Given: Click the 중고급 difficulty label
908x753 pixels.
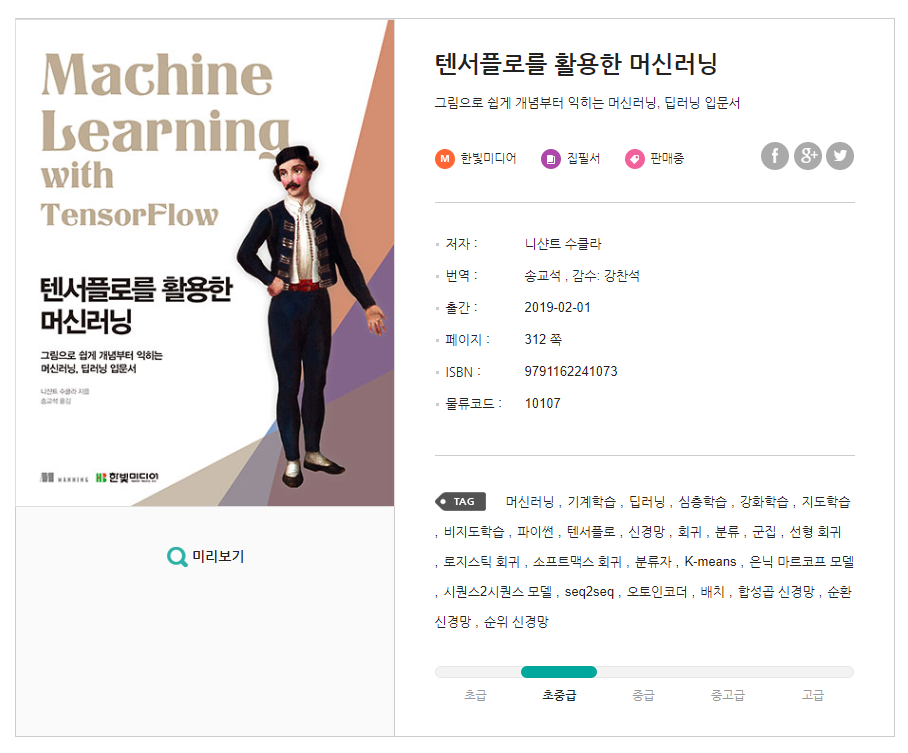Looking at the screenshot, I should point(728,695).
